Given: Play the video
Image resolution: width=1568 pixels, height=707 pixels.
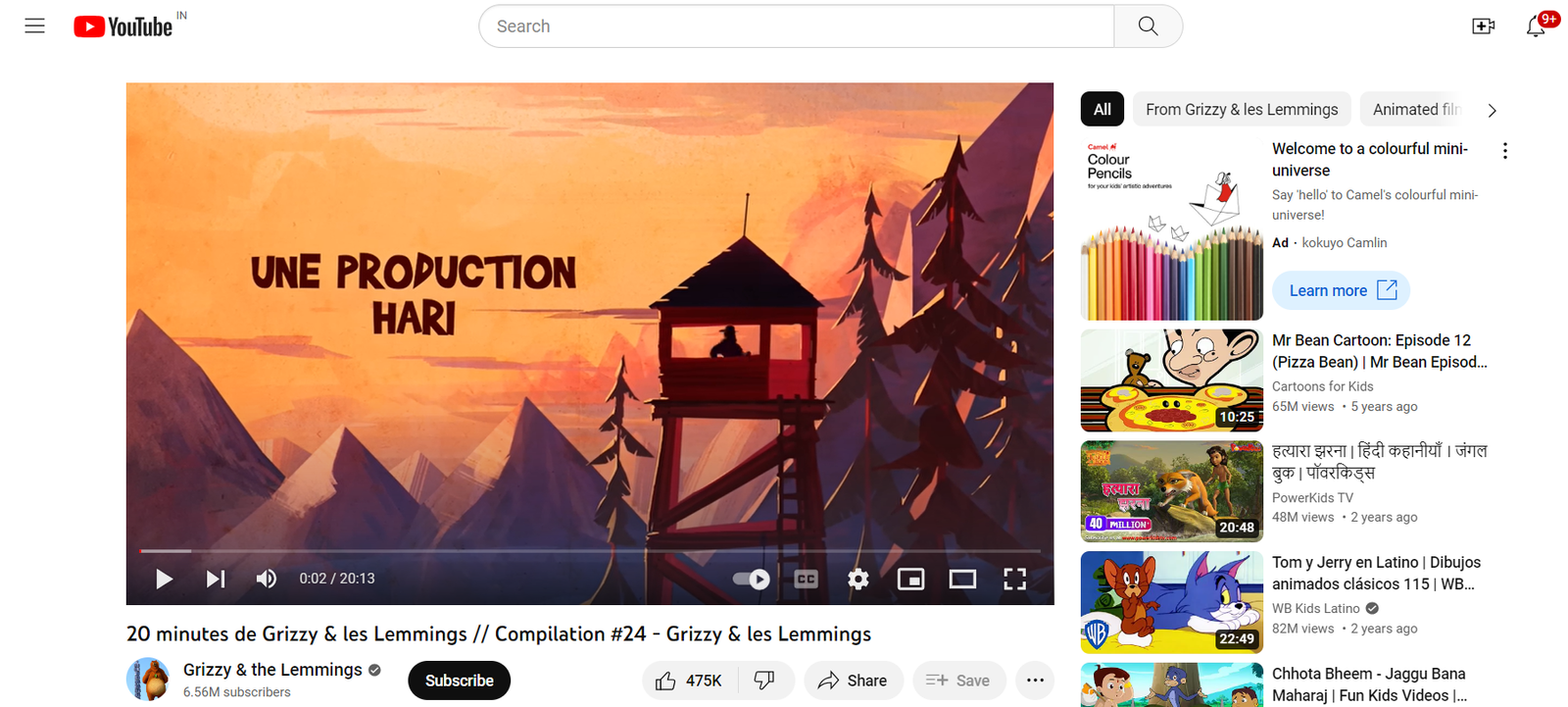Looking at the screenshot, I should [164, 579].
